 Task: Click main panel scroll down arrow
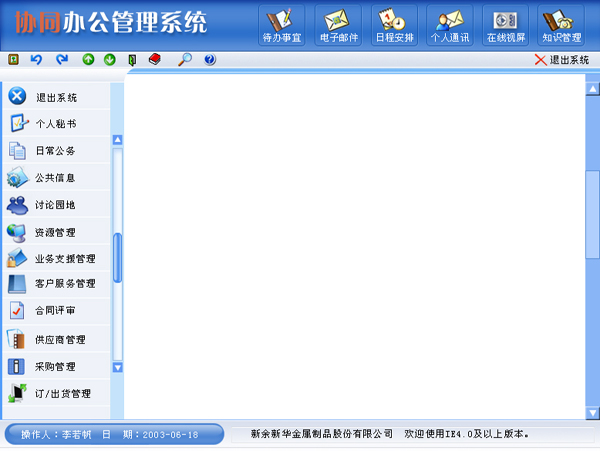592,413
